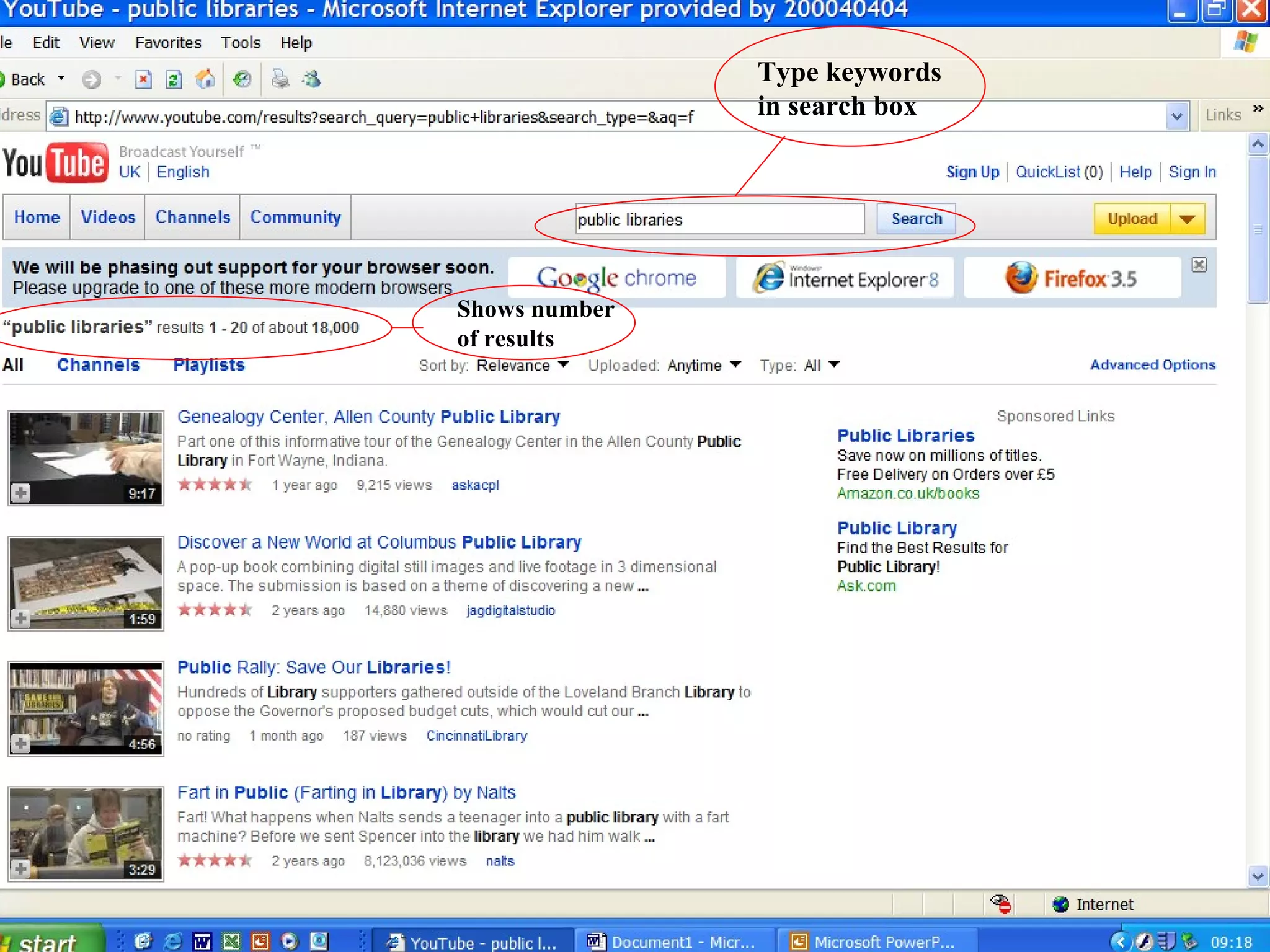
Task: Click the Sign In link
Action: 1192,172
